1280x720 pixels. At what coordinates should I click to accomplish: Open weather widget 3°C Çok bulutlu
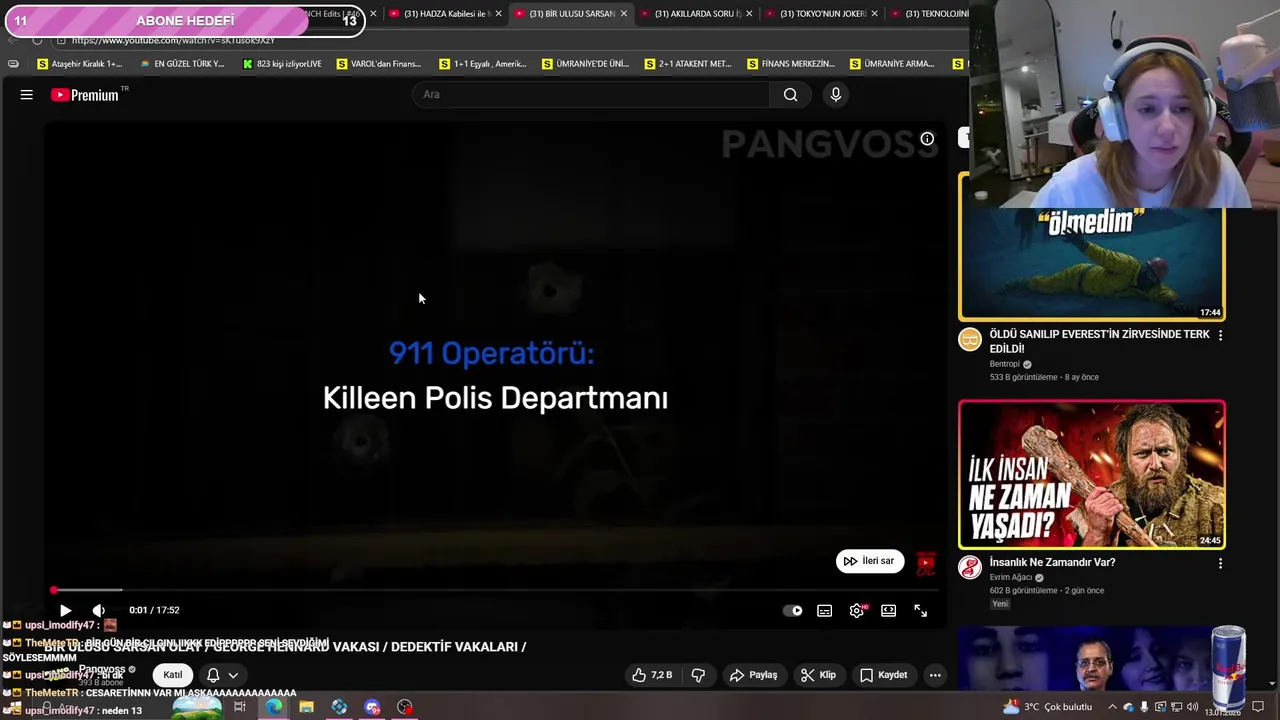[1046, 707]
